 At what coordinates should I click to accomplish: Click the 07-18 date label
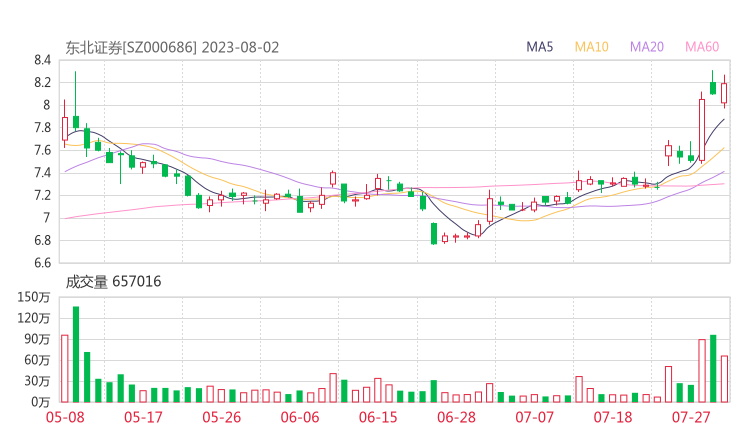[x=613, y=417]
